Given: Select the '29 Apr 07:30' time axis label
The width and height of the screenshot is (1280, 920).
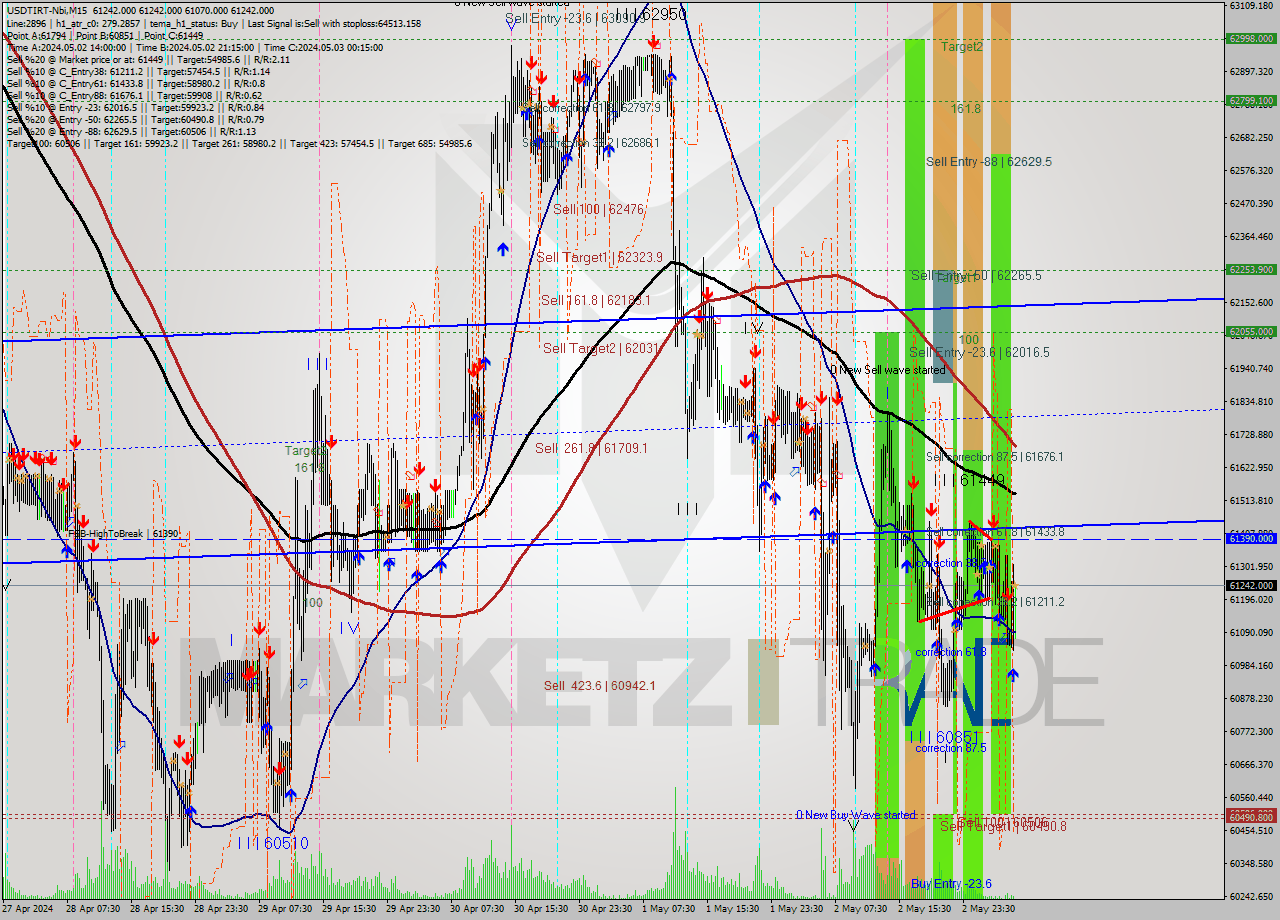Looking at the screenshot, I should [x=286, y=909].
